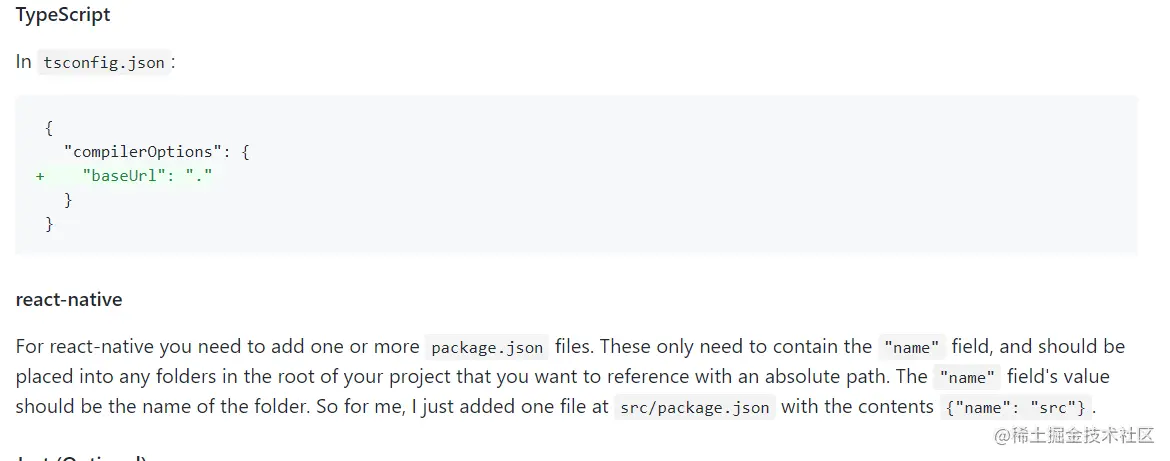Click the package.json inline code in paragraph
This screenshot has height=461, width=1170.
point(487,347)
